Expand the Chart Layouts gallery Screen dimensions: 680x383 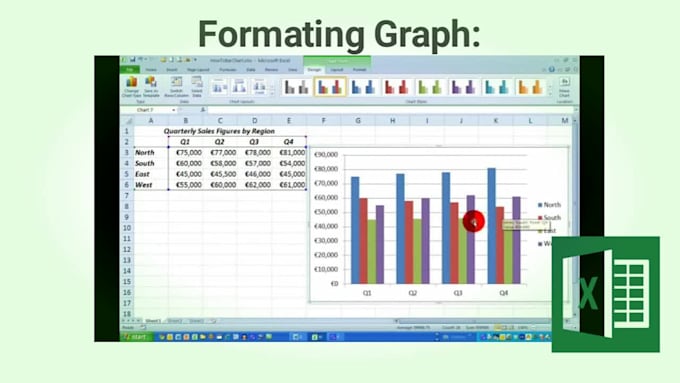272,94
